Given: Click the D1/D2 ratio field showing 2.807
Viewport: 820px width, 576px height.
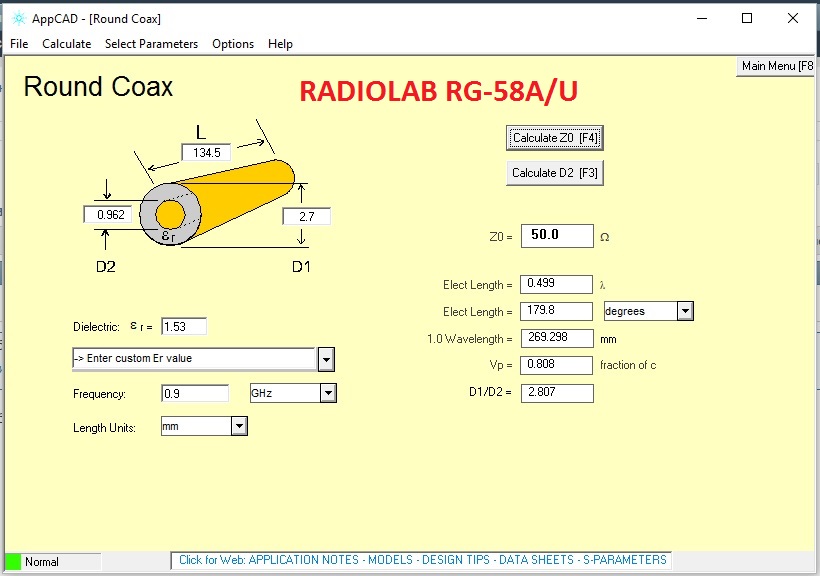Looking at the screenshot, I should pos(557,393).
